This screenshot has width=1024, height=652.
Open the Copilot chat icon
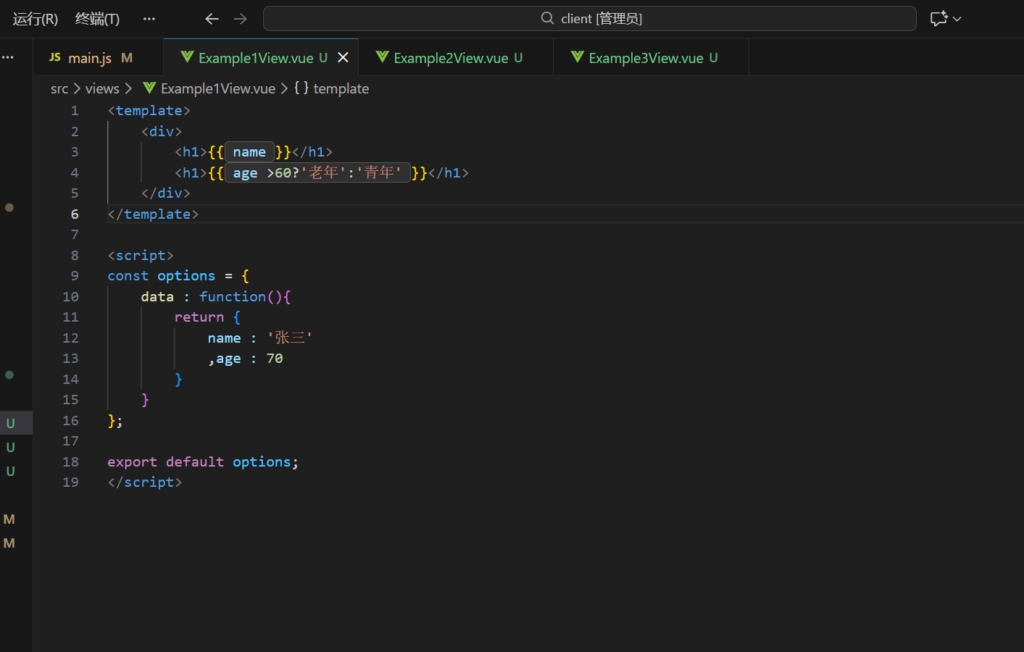(938, 19)
